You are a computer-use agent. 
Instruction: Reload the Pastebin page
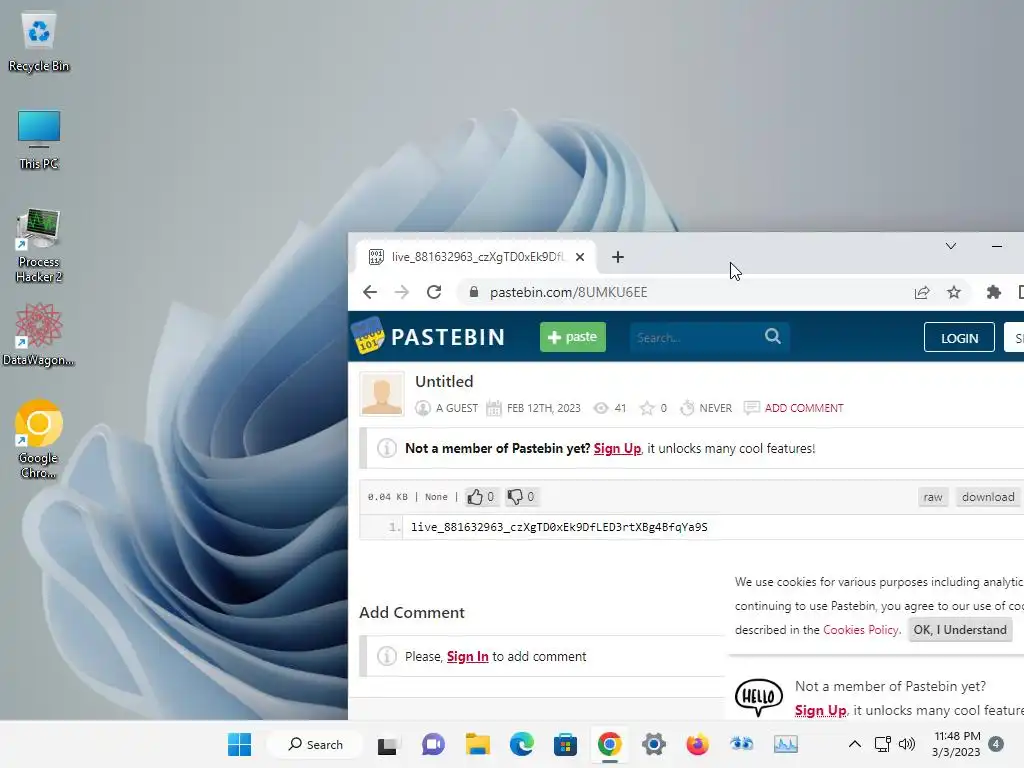pyautogui.click(x=434, y=292)
